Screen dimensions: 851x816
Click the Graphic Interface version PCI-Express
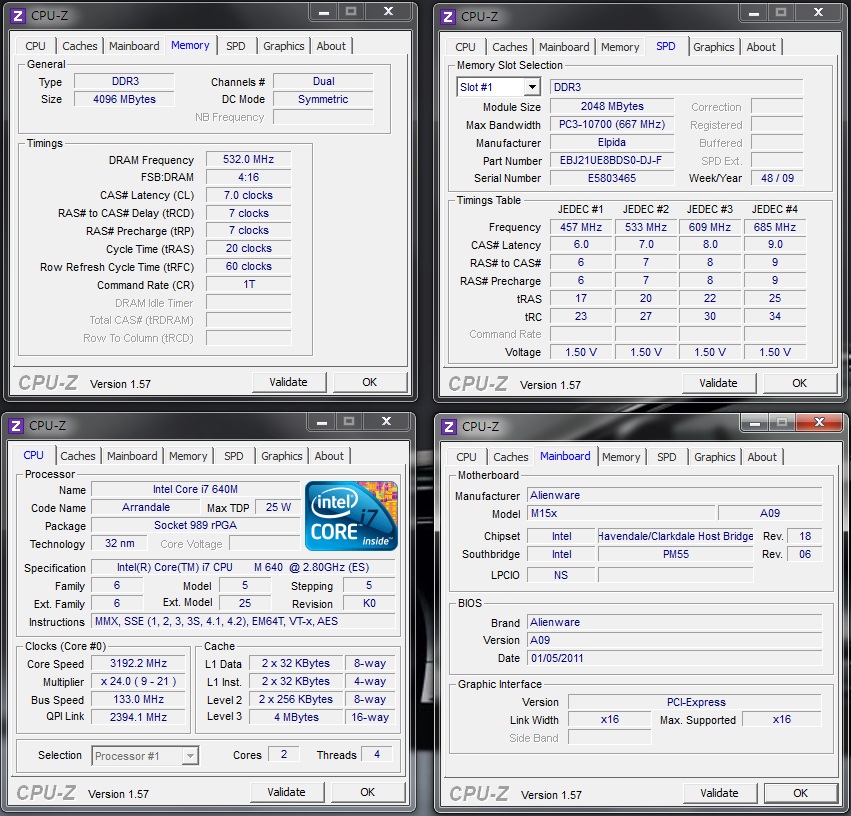(x=695, y=702)
